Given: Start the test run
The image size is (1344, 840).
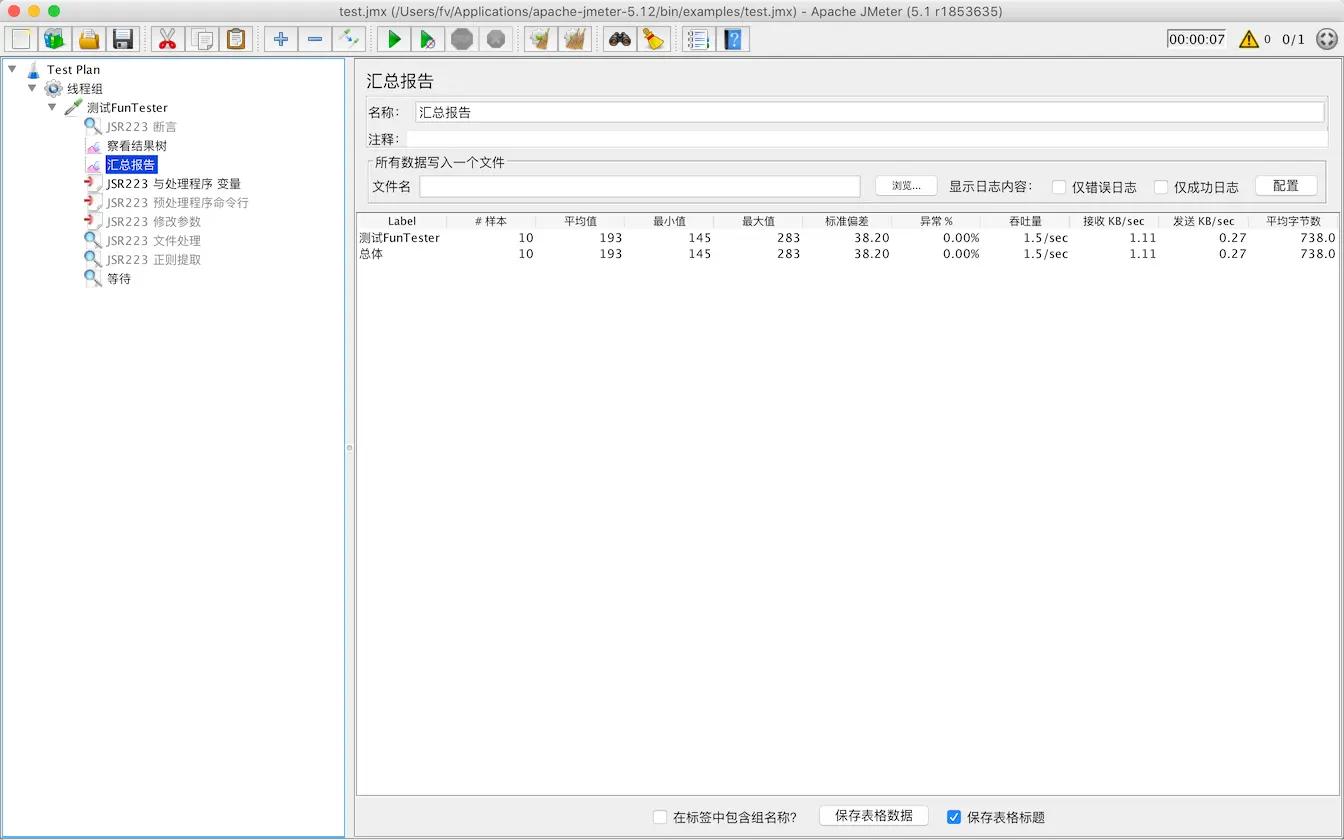Looking at the screenshot, I should 393,39.
